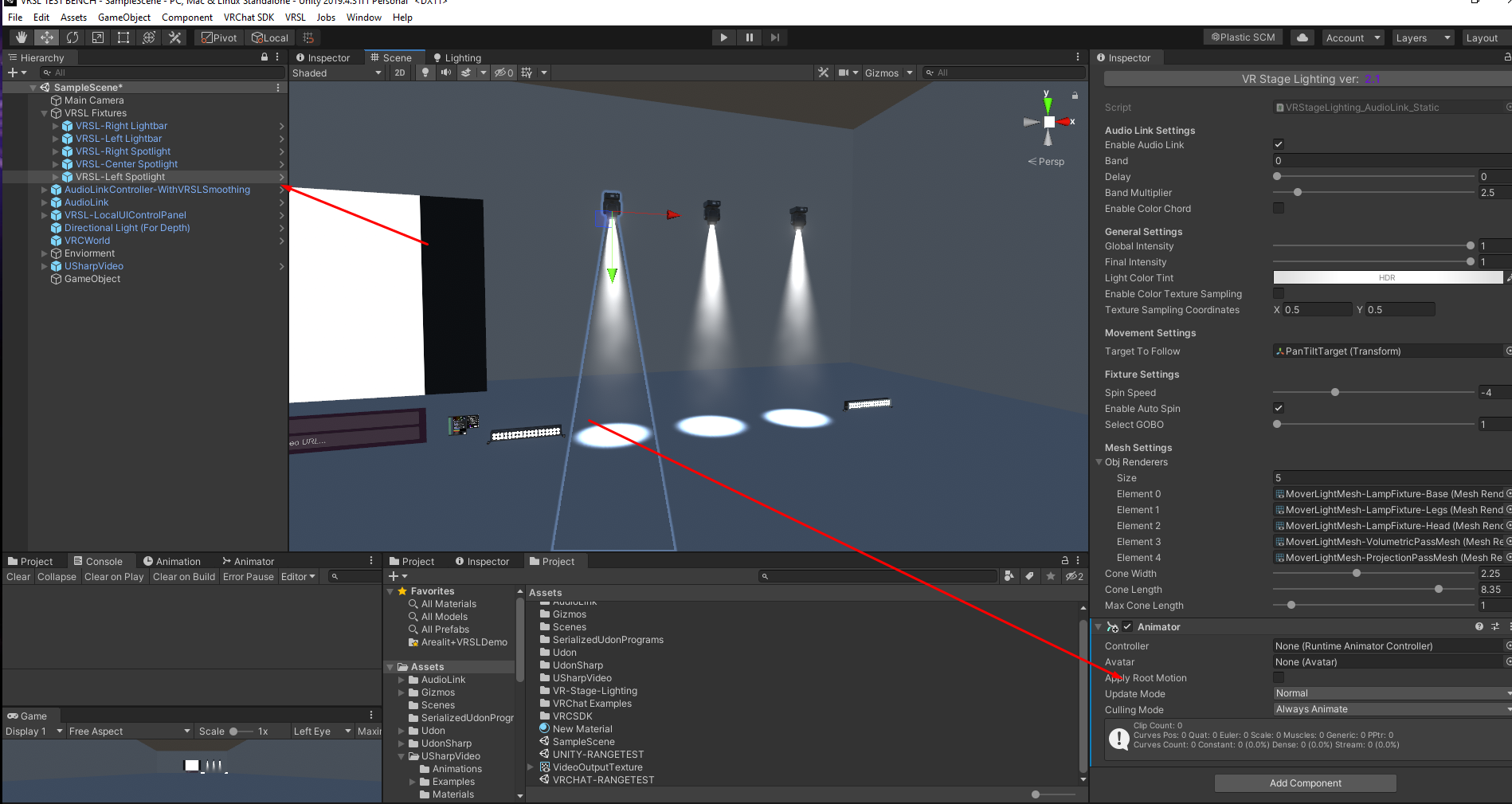This screenshot has width=1512, height=804.
Task: Toggle Enable Audio Link checkbox
Action: coord(1279,144)
